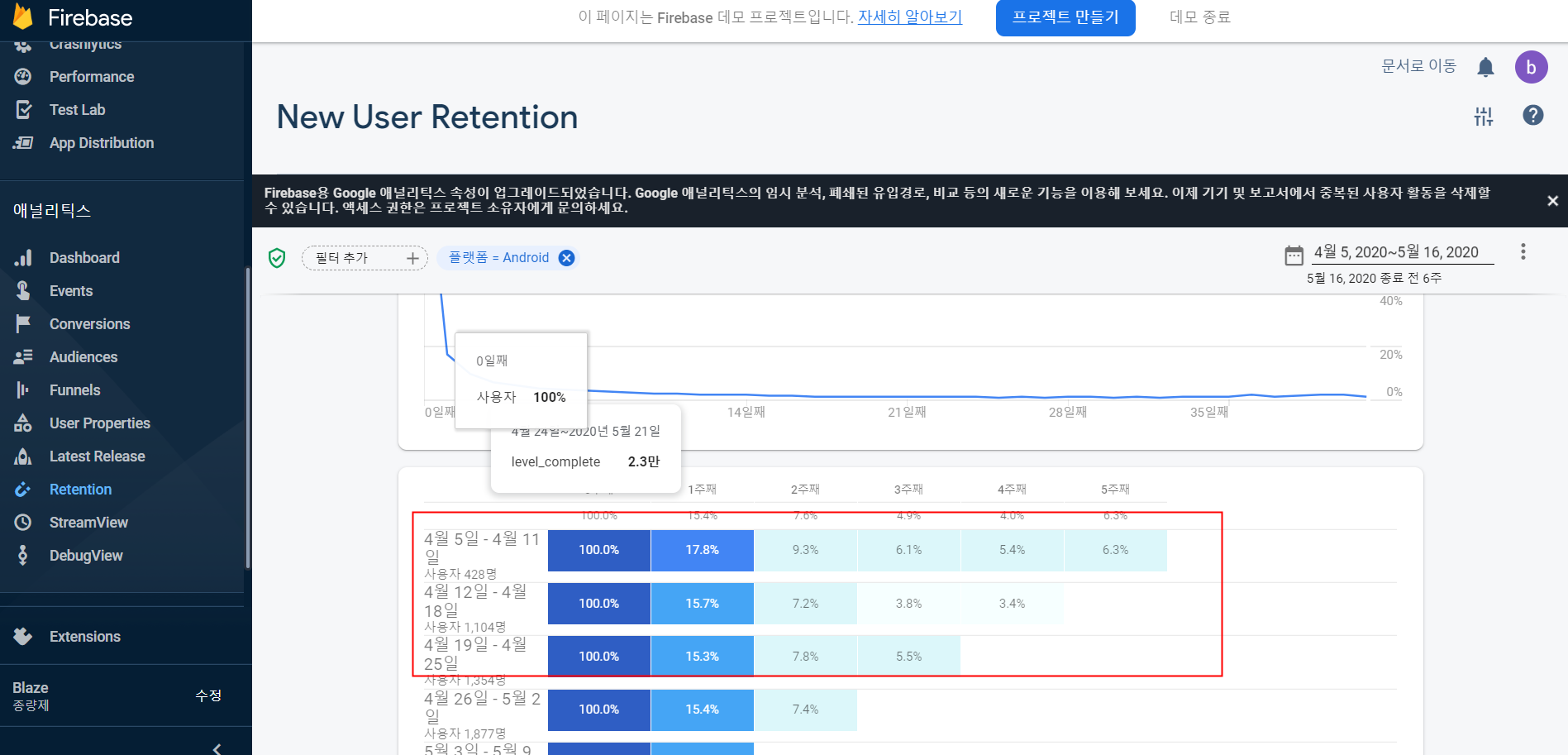Open the Performance icon in sidebar
Screen dimensions: 1568x755
23,76
